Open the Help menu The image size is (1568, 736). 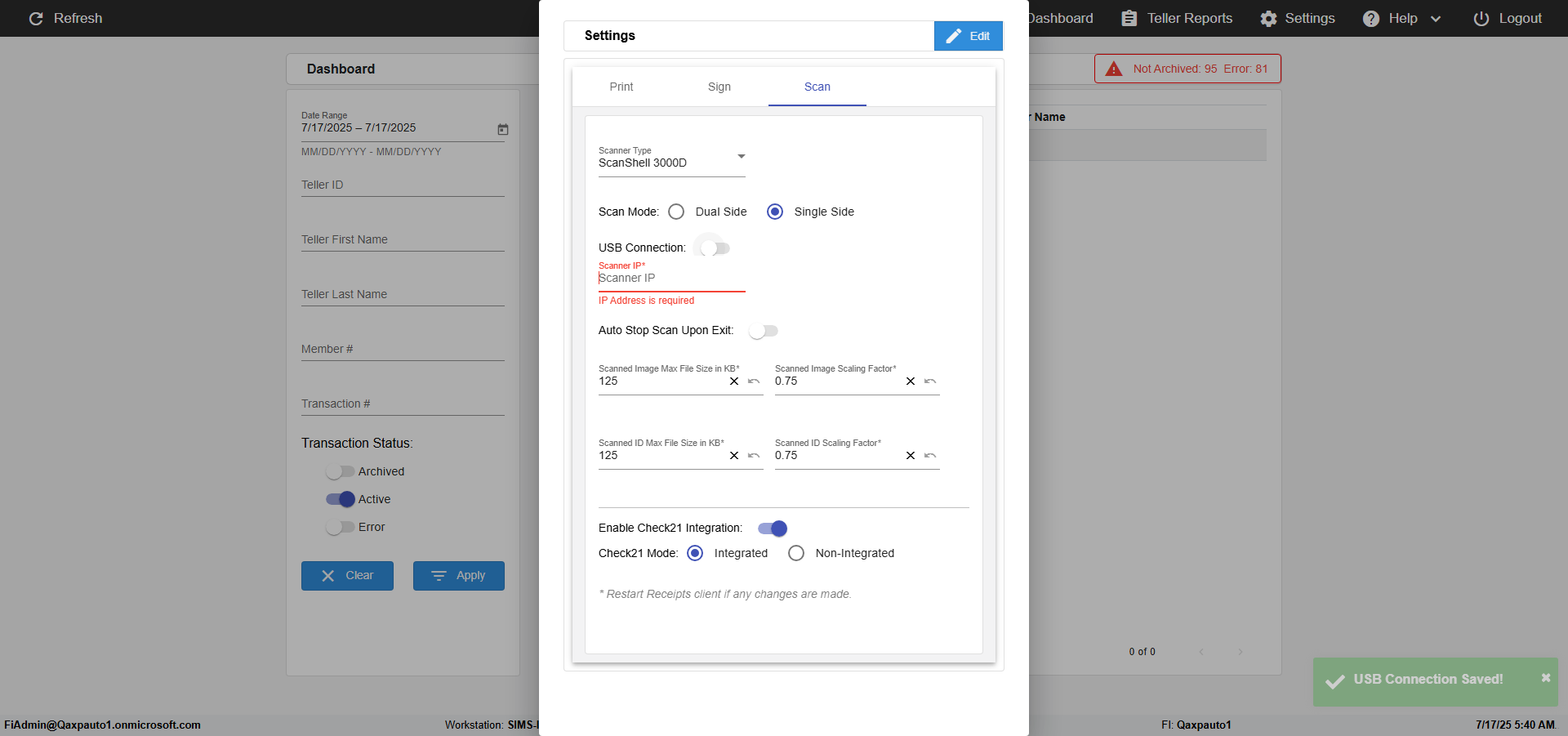pyautogui.click(x=1402, y=18)
